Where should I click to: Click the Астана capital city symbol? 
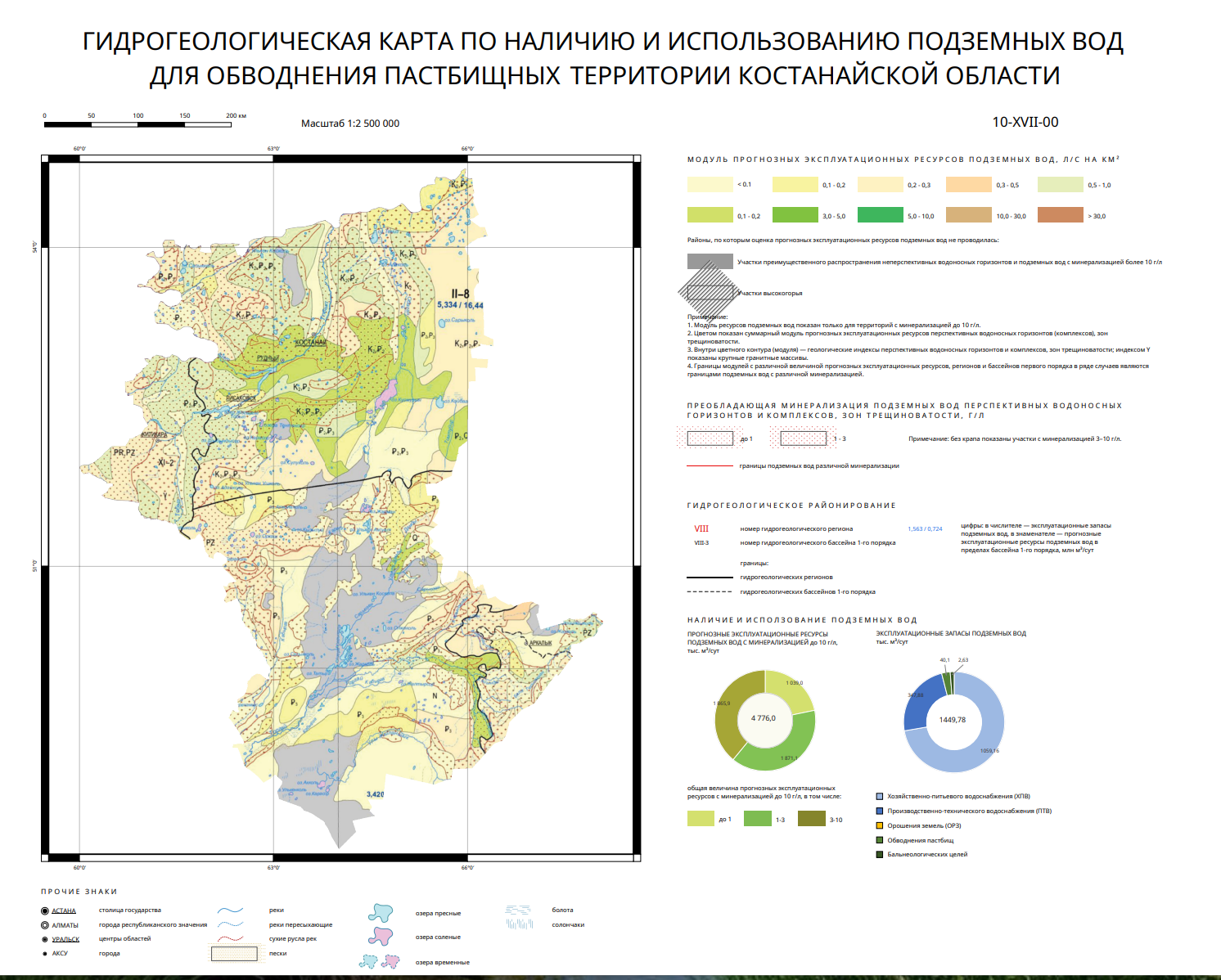pos(45,910)
